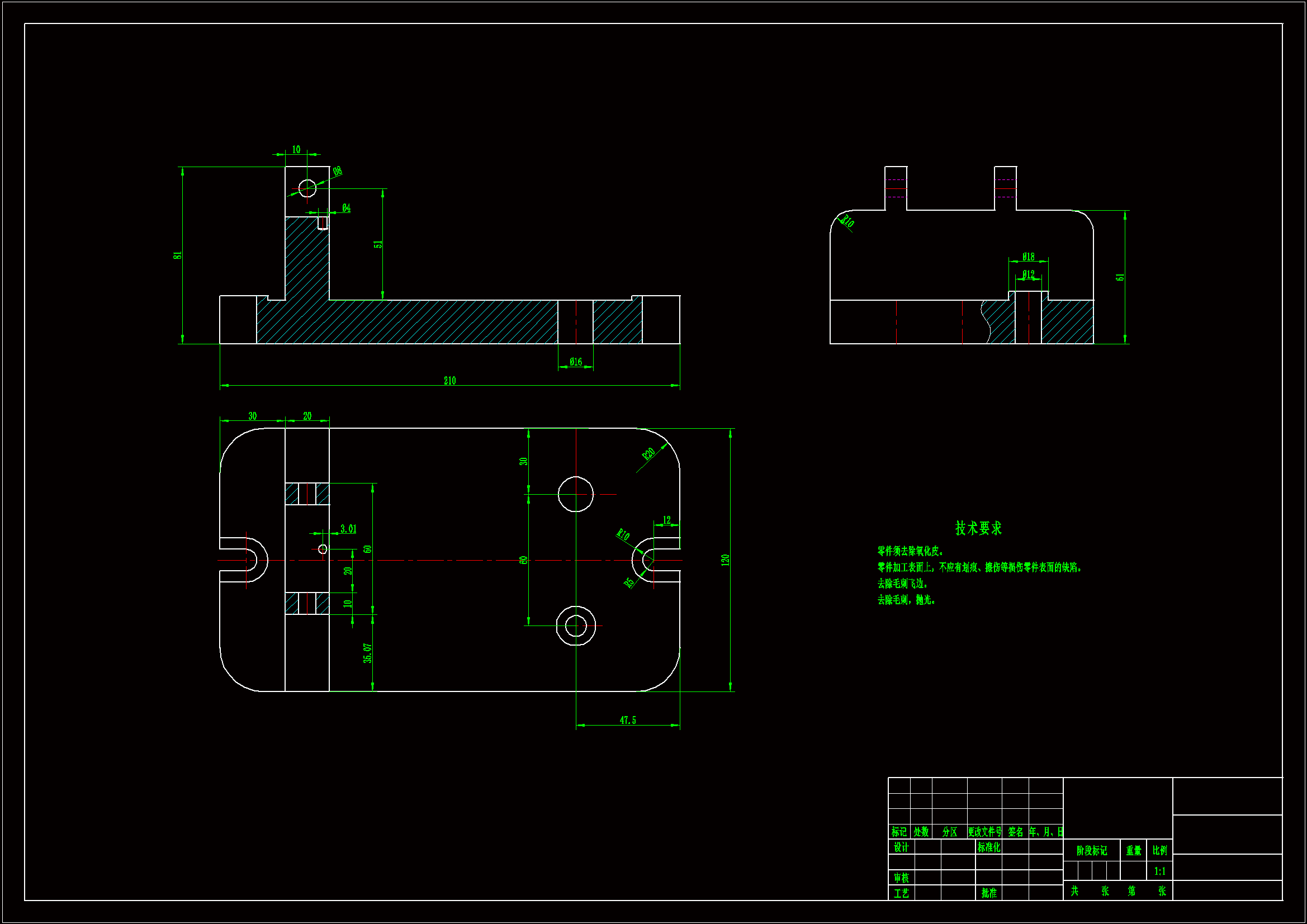1307x924 pixels.
Task: Click the 标准化 cell in title block
Action: coord(989,847)
